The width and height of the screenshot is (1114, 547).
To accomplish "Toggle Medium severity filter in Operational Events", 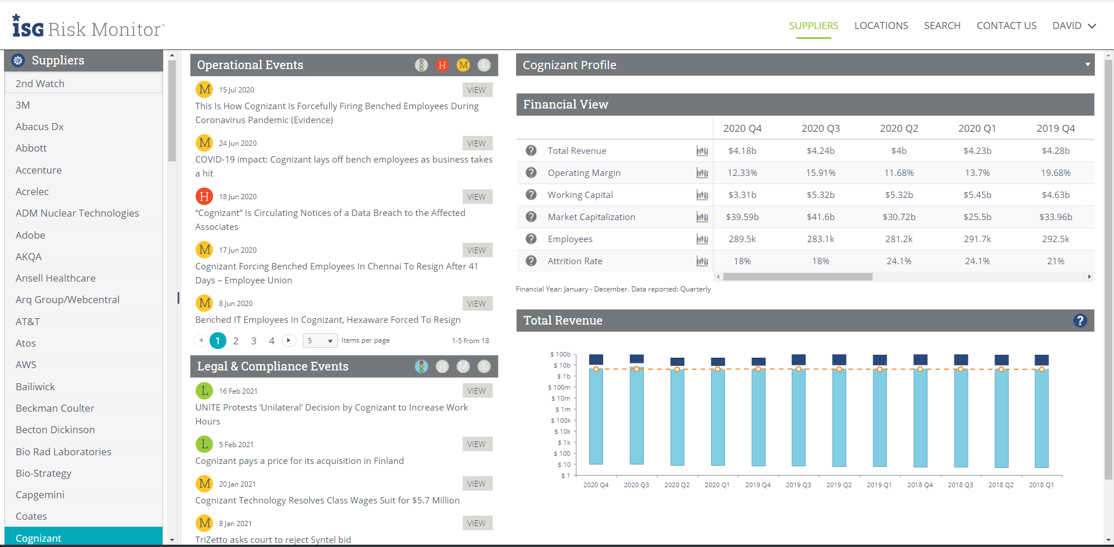I will pyautogui.click(x=463, y=65).
